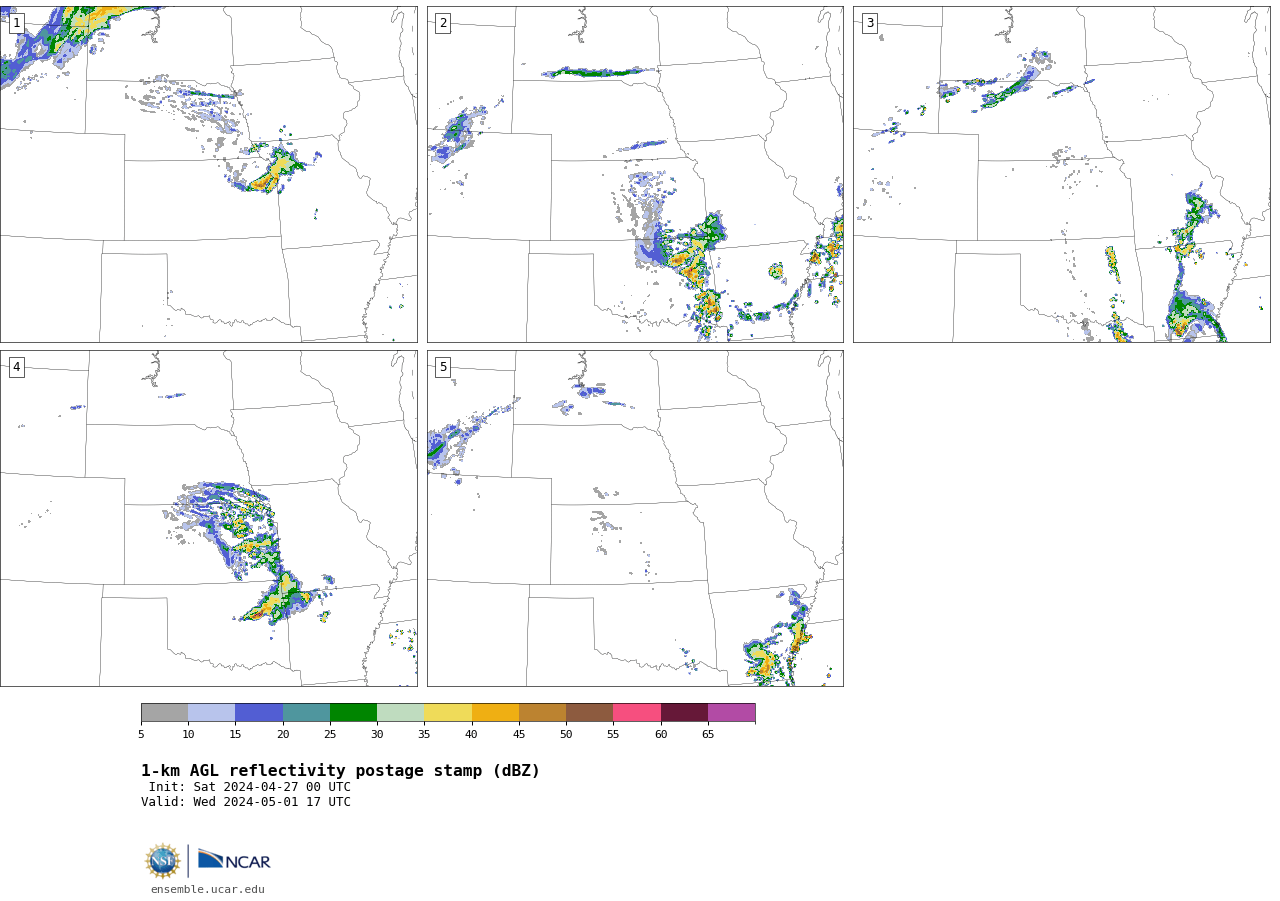
Task: Click the pink 55-60 dBZ swatch
Action: (x=637, y=713)
